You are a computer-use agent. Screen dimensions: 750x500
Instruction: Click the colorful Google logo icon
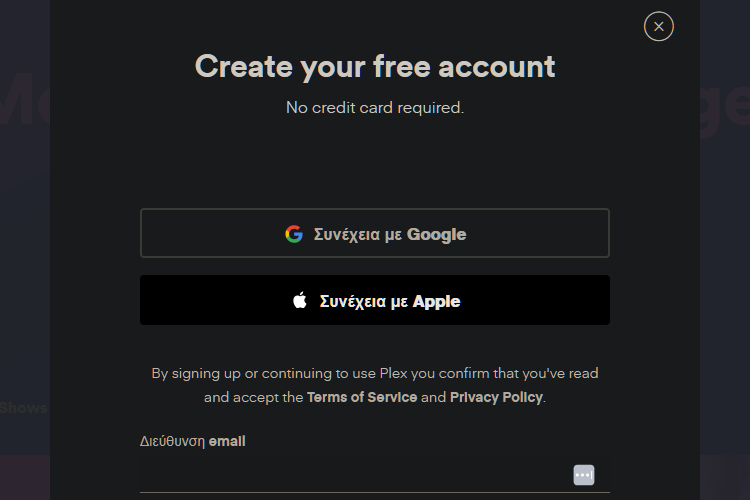click(294, 234)
